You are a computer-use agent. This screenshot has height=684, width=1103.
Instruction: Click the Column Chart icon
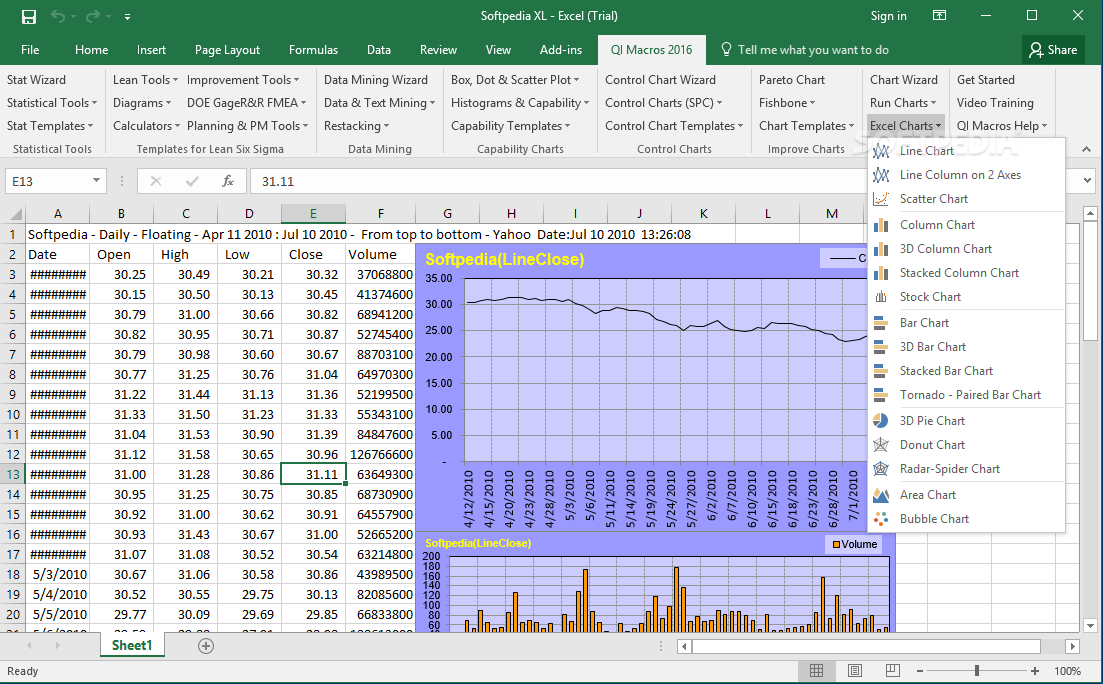[x=881, y=225]
